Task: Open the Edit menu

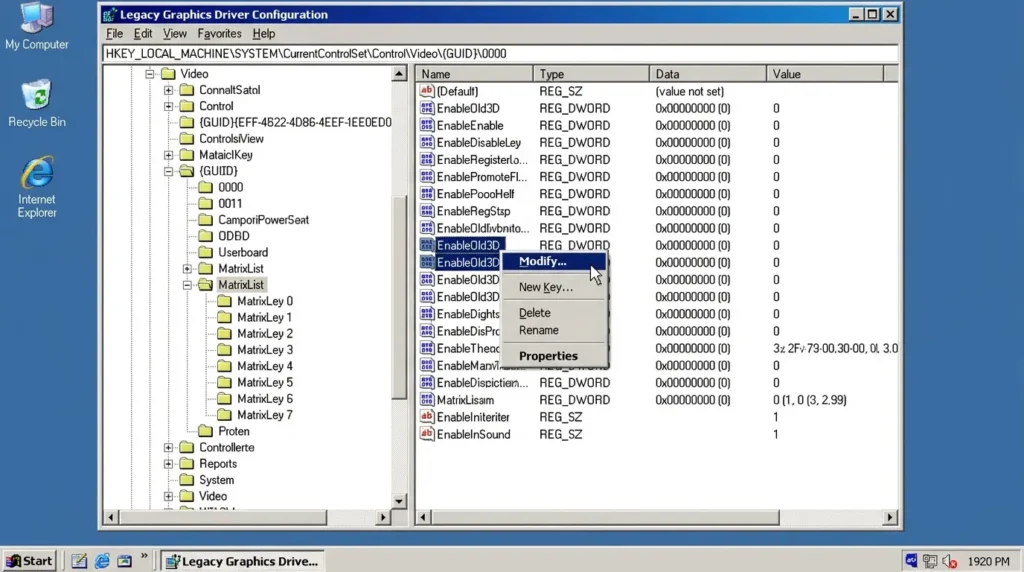Action: 142,33
